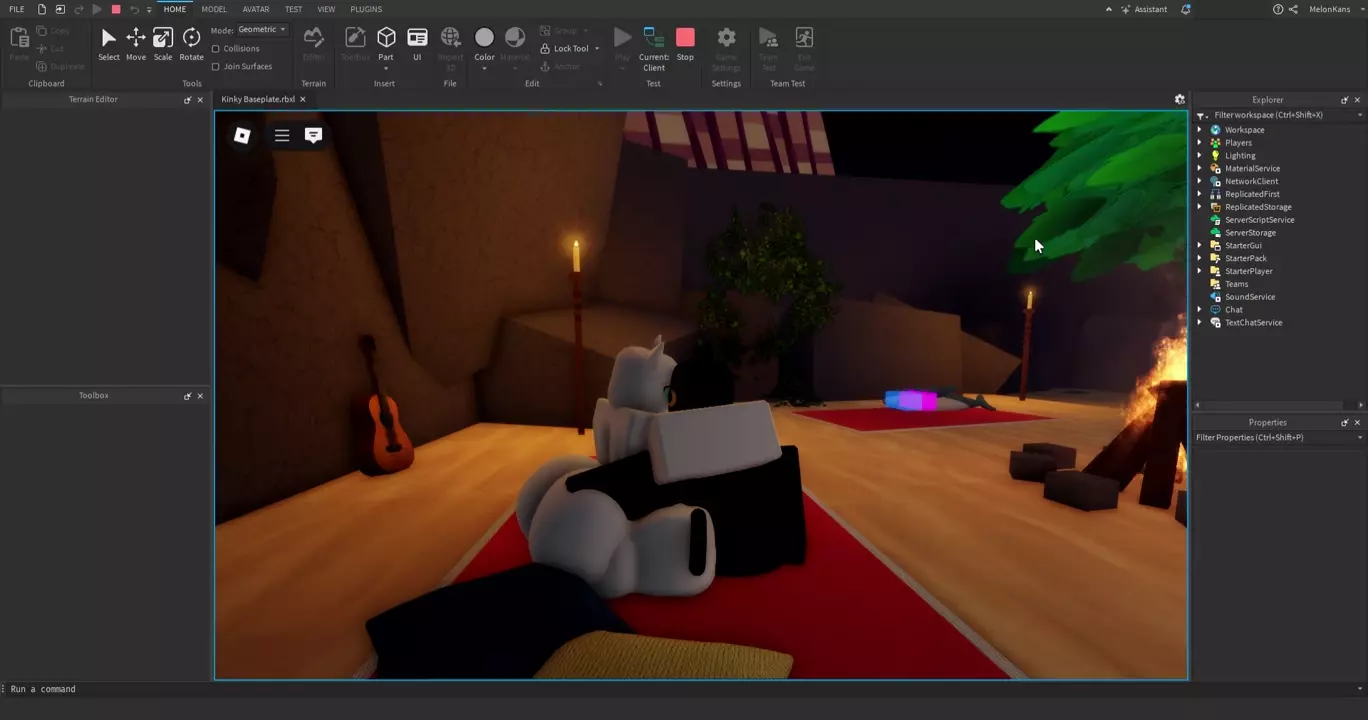Enable the Collisions checkbox
1368x720 pixels.
216,49
